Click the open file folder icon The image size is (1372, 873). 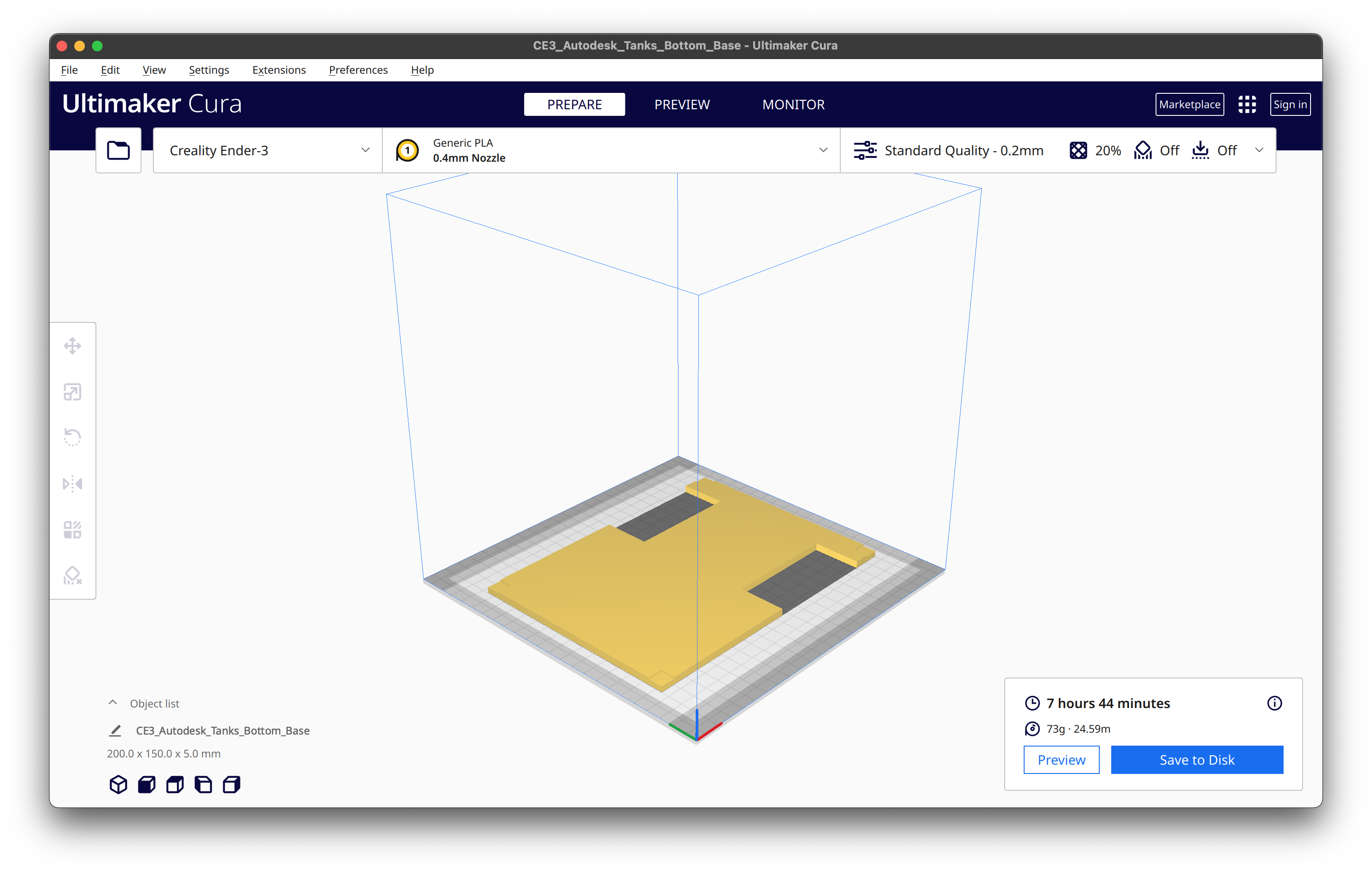(118, 150)
